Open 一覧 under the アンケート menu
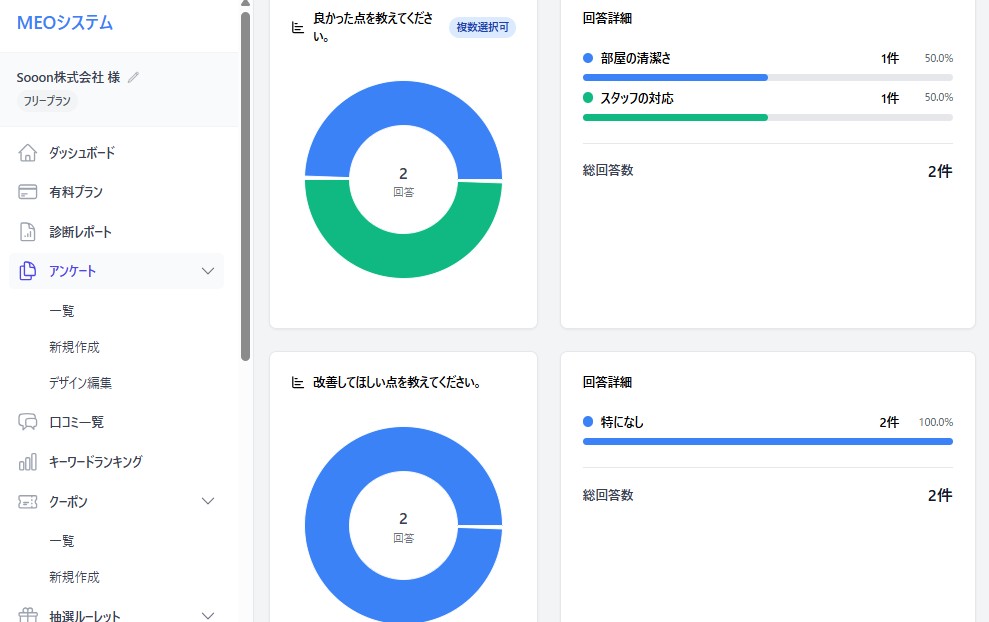989x622 pixels. click(63, 311)
